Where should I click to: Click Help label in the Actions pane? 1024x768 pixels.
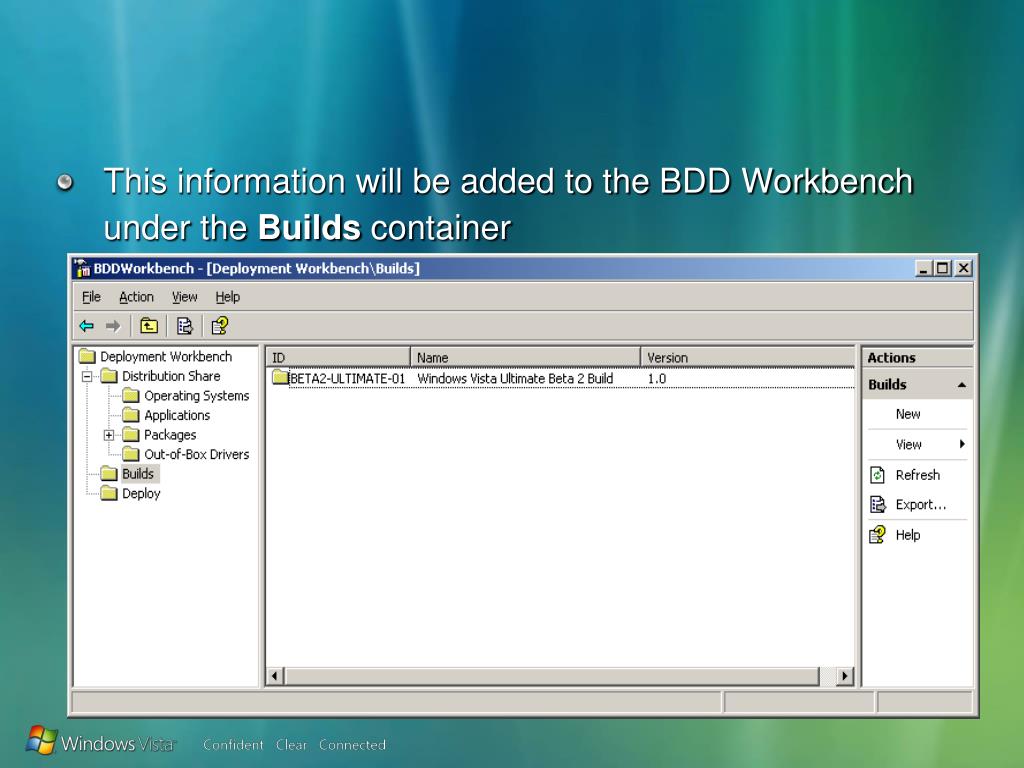click(x=908, y=535)
